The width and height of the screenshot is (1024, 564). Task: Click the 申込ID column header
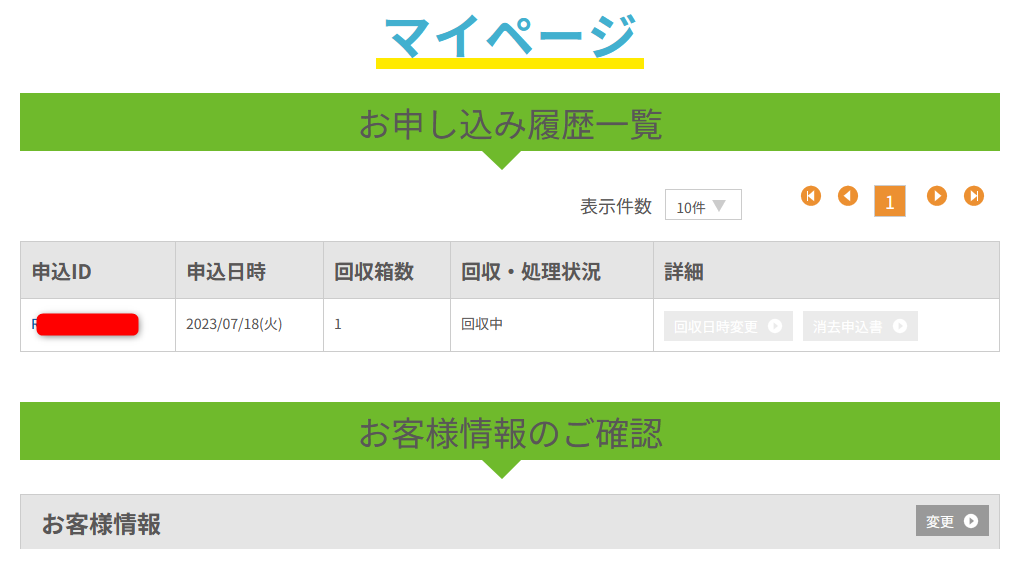(62, 271)
